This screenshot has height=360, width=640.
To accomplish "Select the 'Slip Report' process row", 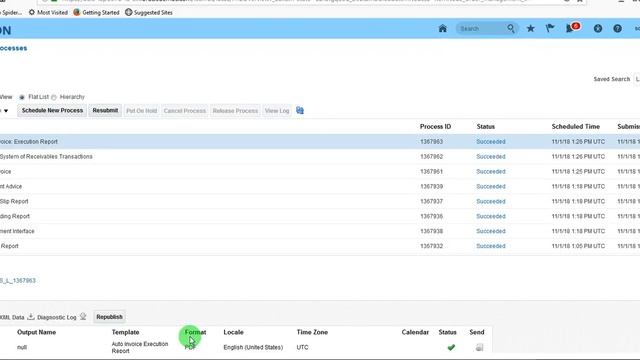I will coord(320,201).
